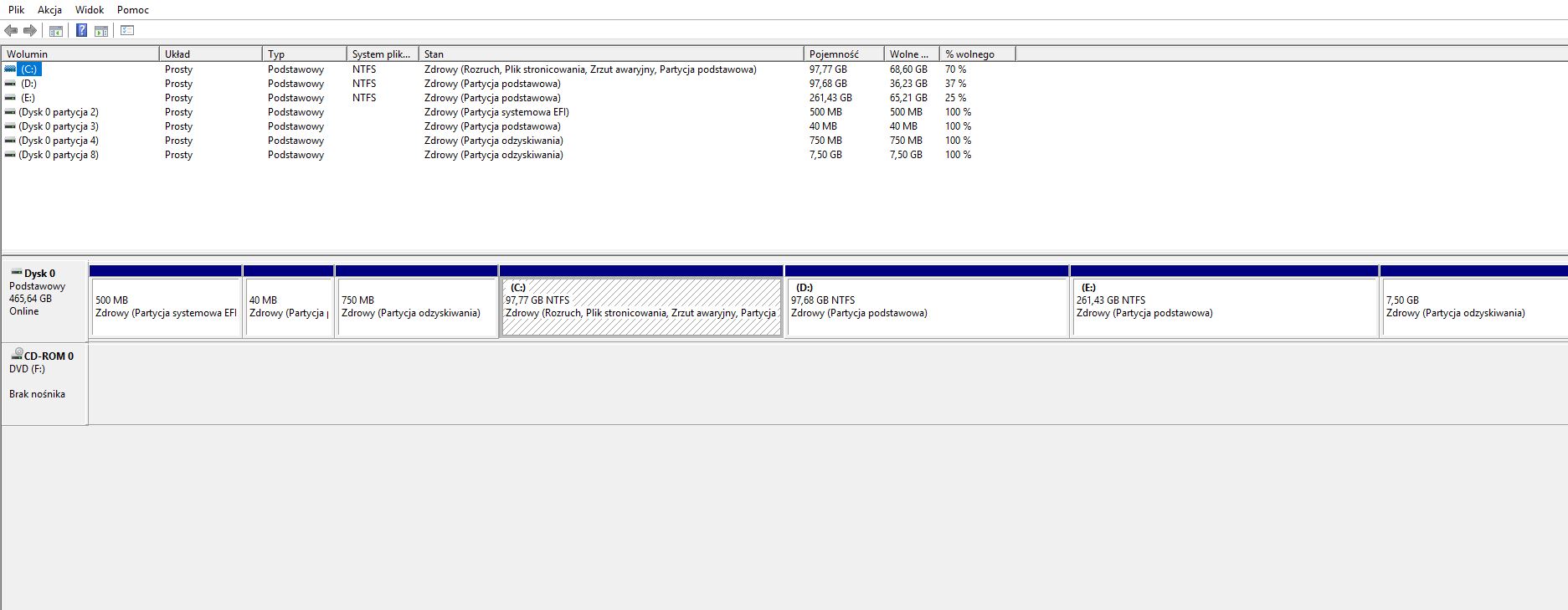Click the drive icon next to (D:)
This screenshot has height=610, width=1568.
[x=10, y=84]
